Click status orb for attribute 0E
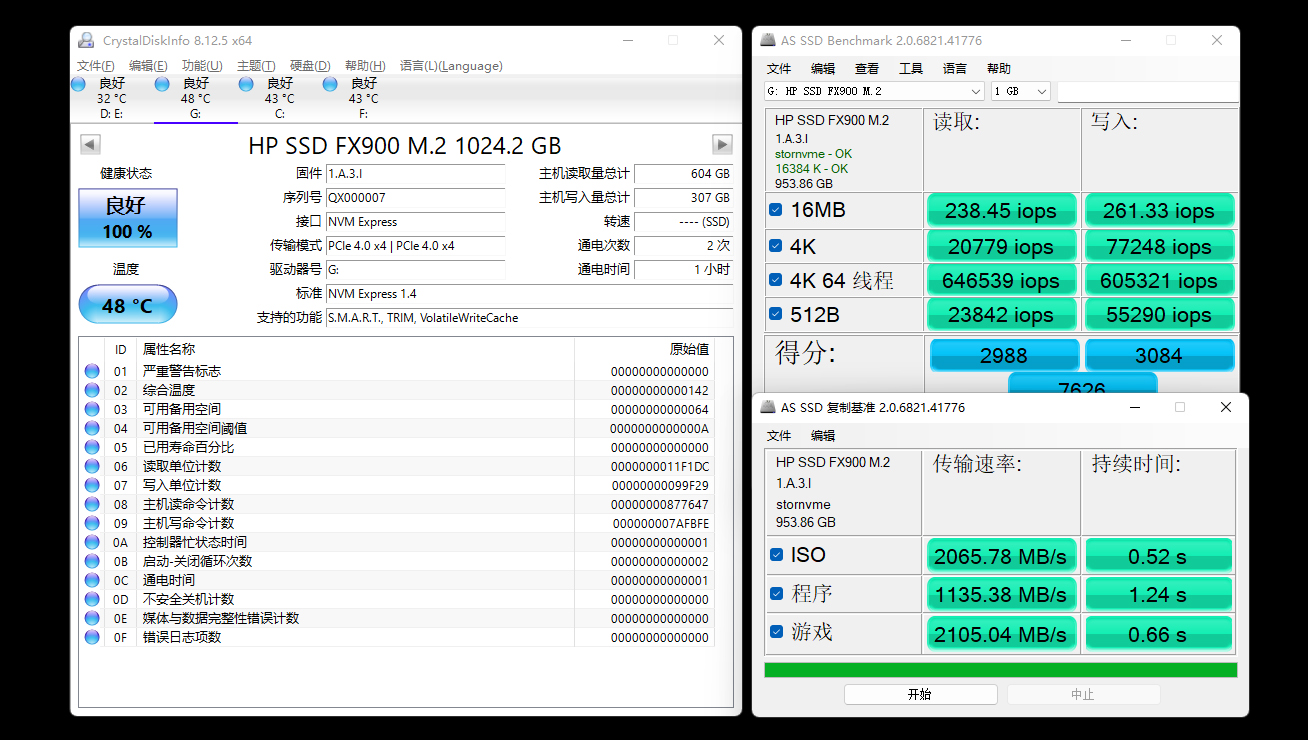 click(x=92, y=618)
